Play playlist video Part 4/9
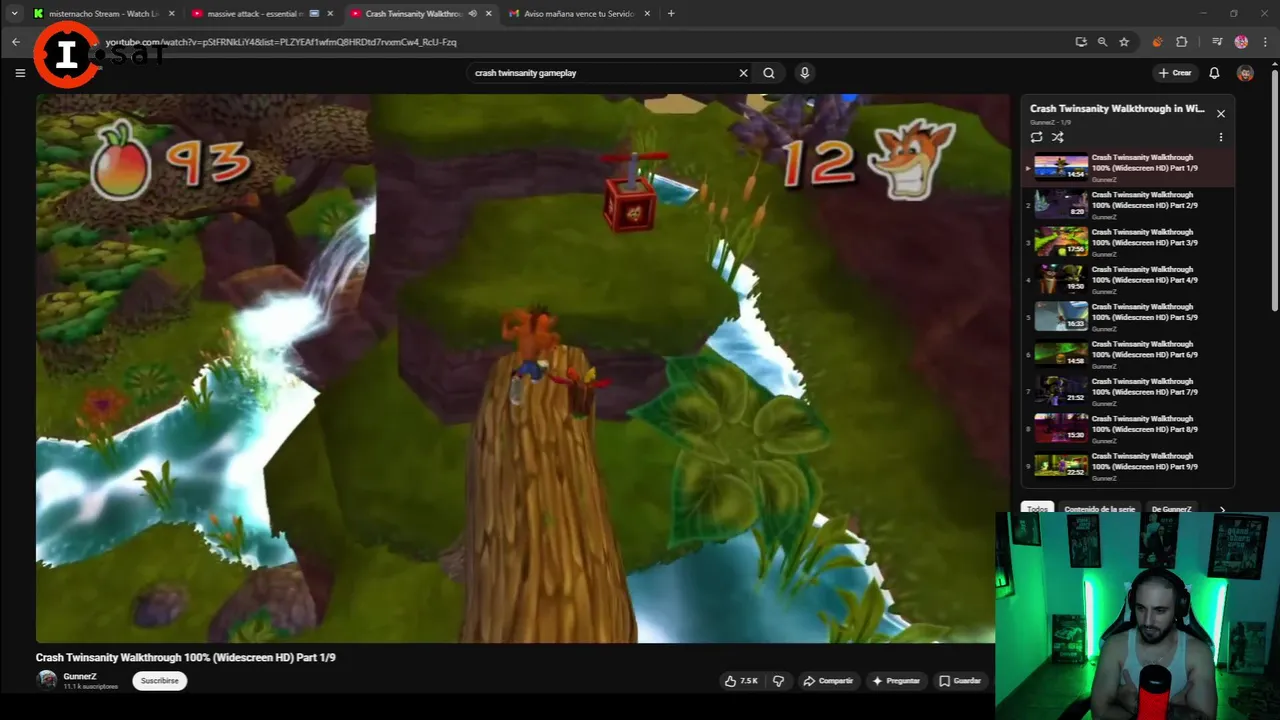The height and width of the screenshot is (720, 1280). (x=1130, y=279)
